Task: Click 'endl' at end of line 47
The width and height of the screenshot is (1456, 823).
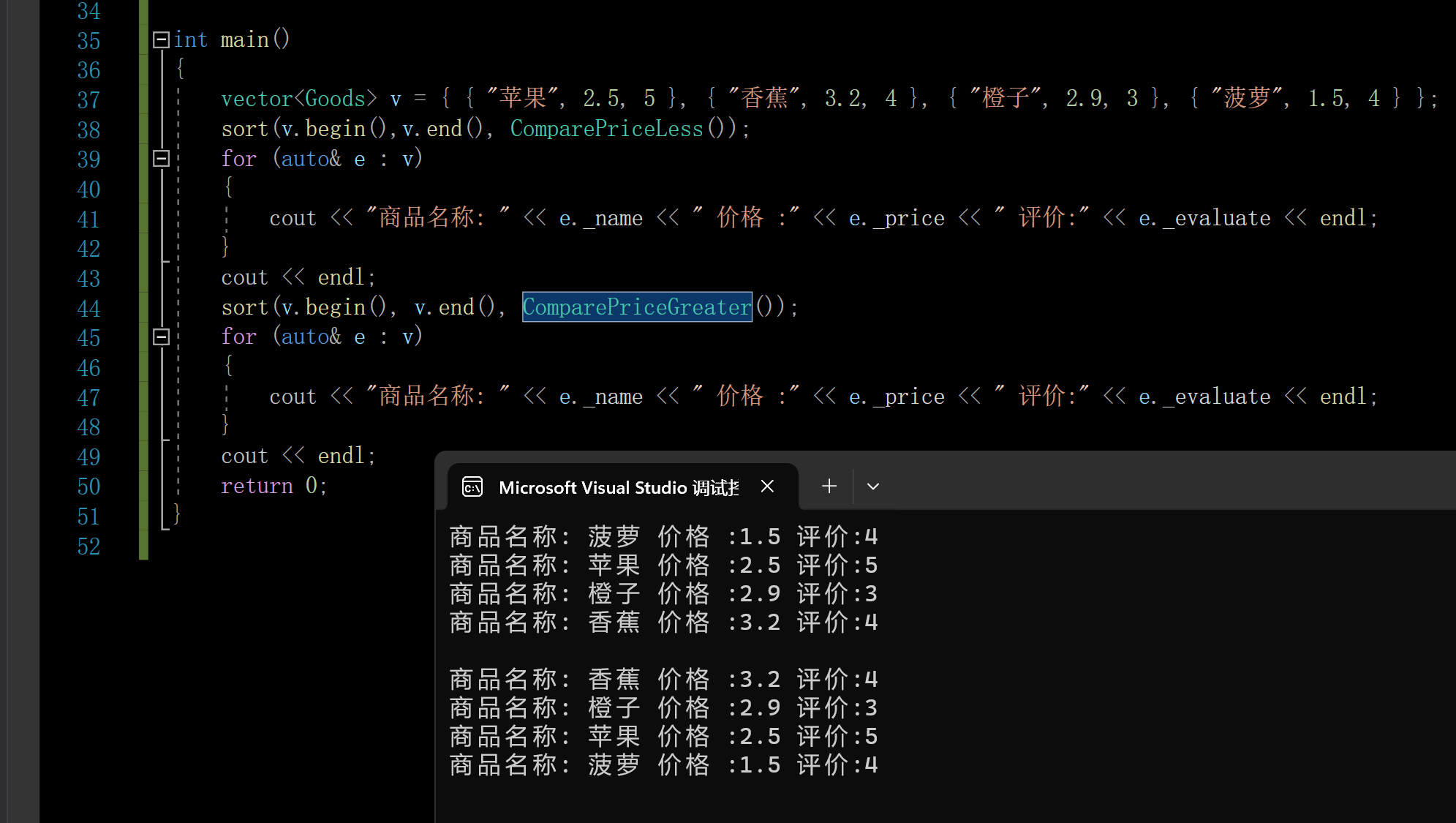Action: pyautogui.click(x=1343, y=397)
